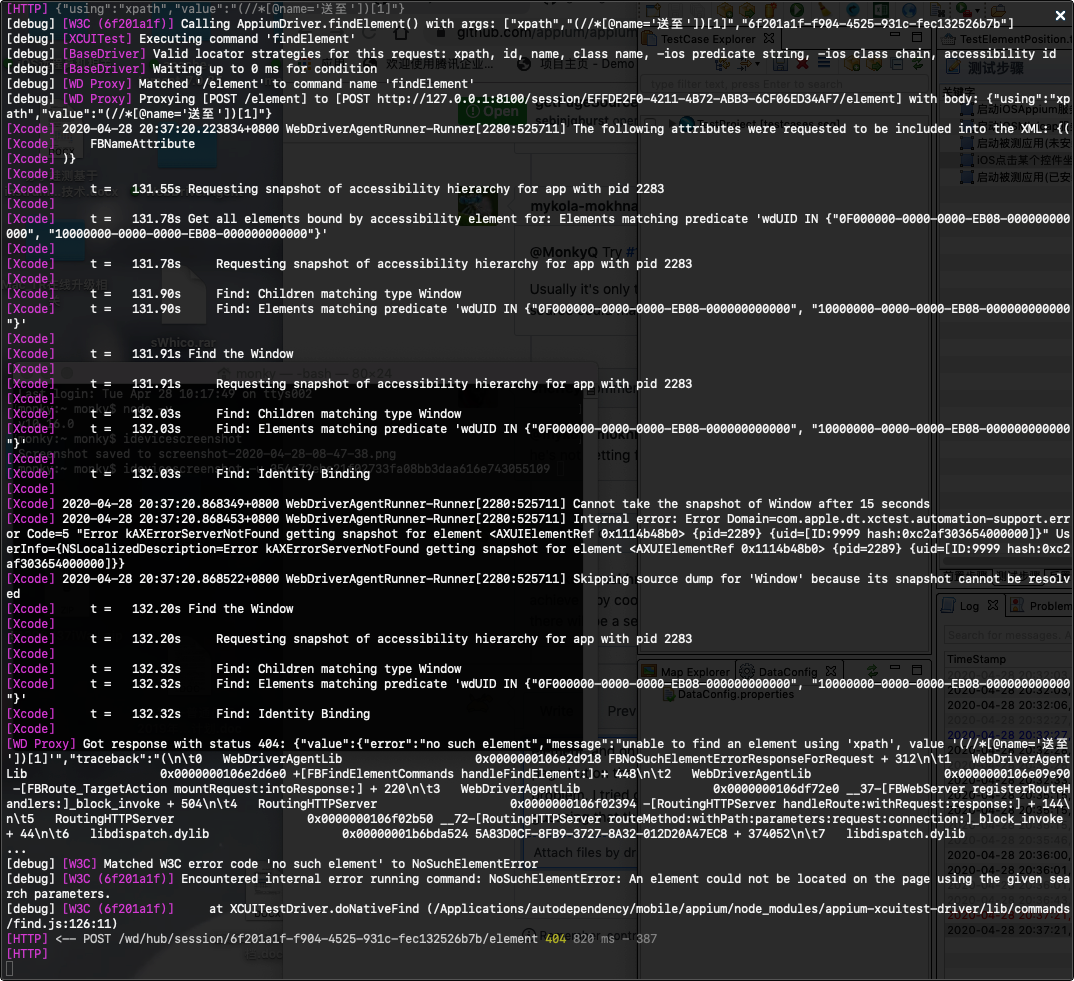Check the 启动iOSAppium服务 keyword checkbox

tap(967, 110)
